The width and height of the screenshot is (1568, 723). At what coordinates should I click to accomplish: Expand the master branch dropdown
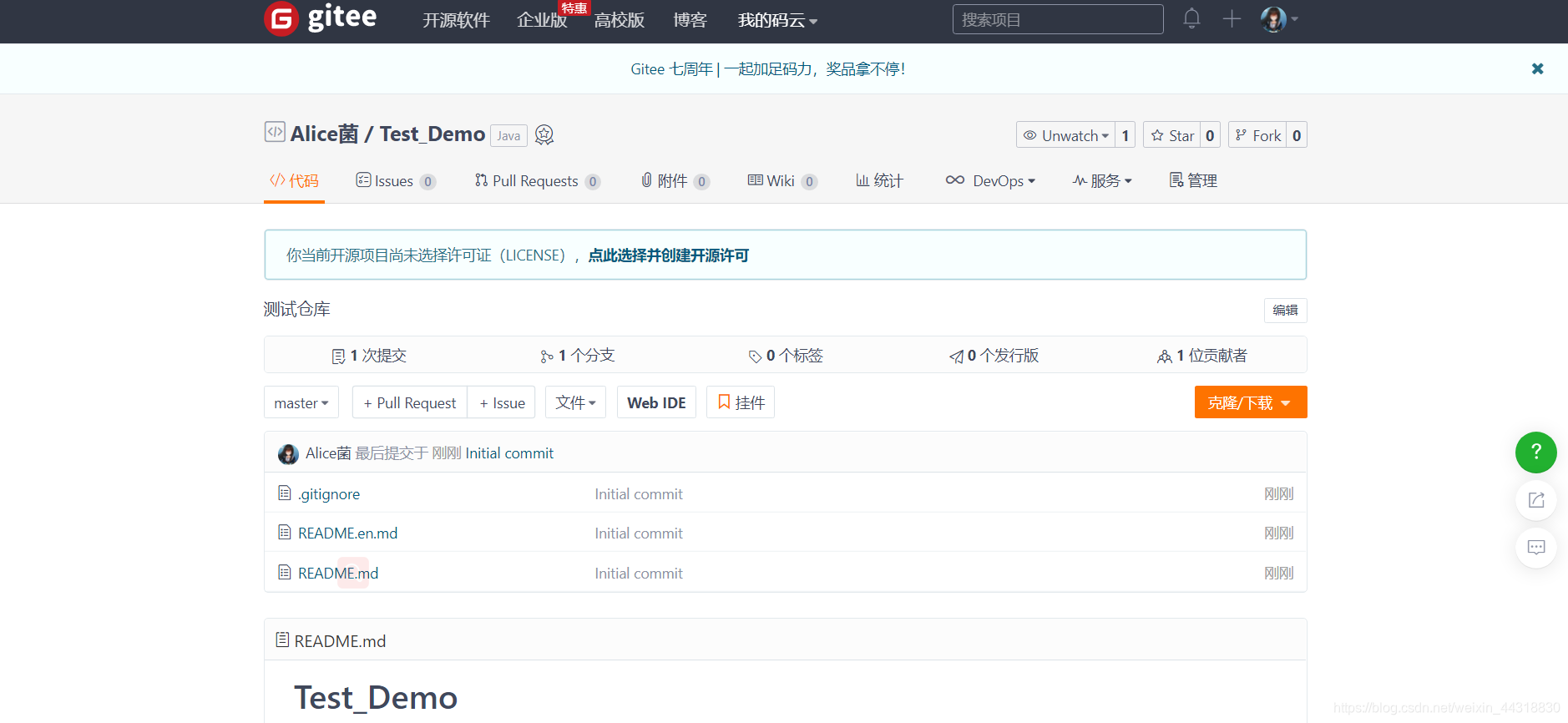[301, 402]
